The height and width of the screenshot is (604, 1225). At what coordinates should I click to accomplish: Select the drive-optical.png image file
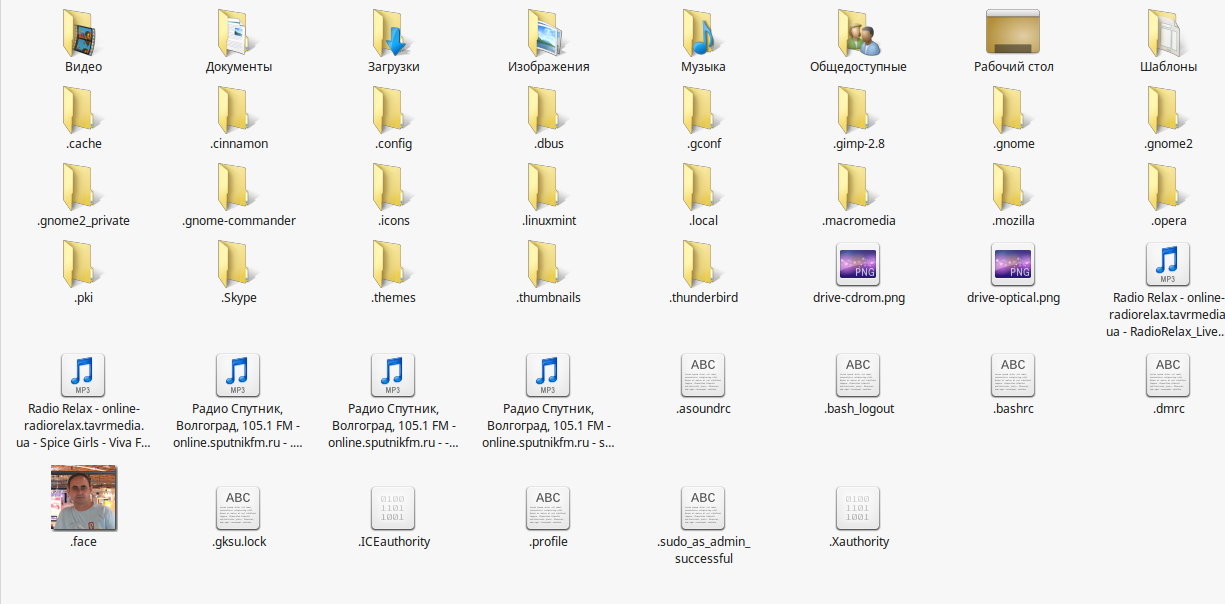(x=1013, y=265)
